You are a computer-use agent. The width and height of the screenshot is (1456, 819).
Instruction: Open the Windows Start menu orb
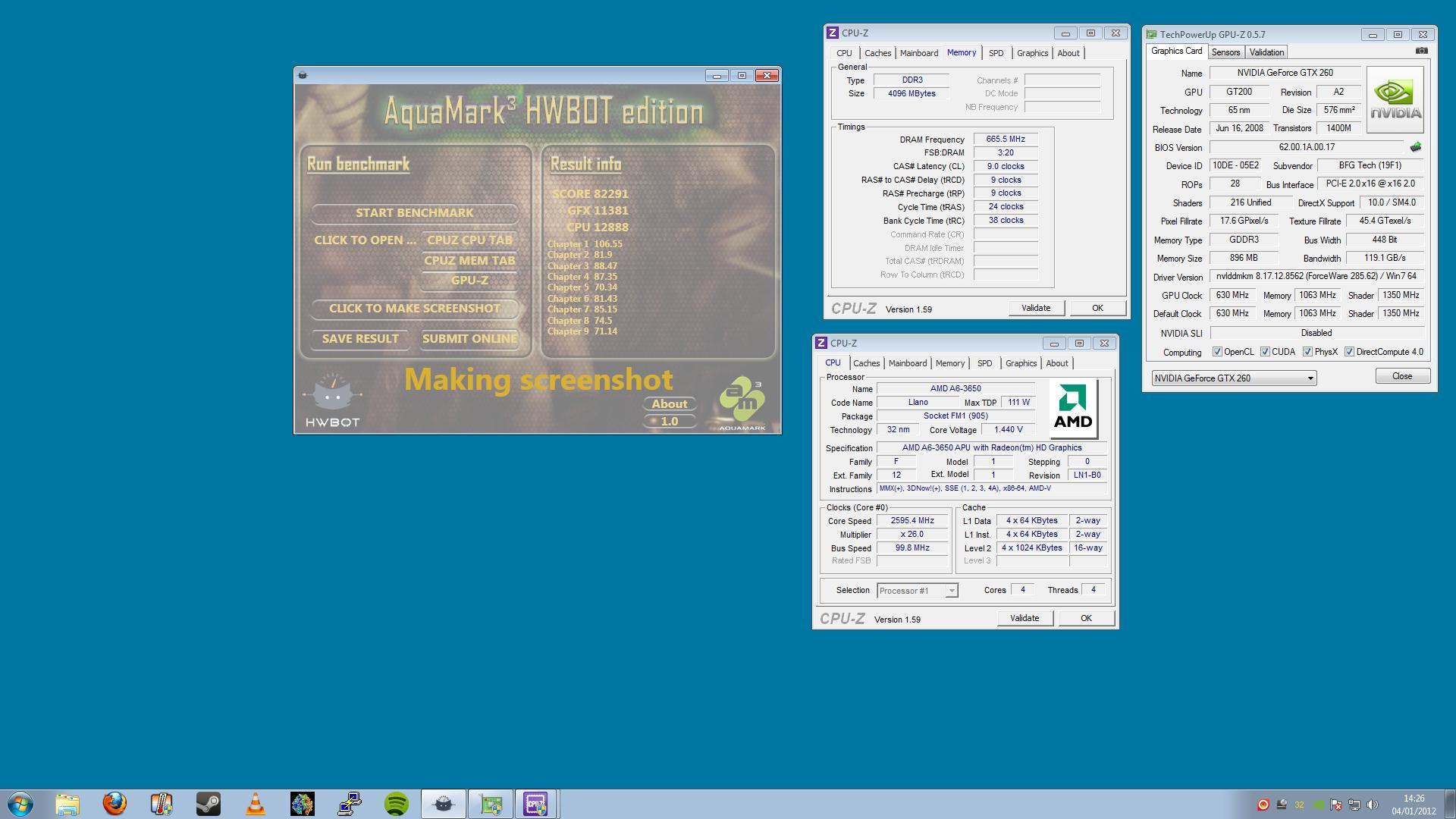pos(20,804)
